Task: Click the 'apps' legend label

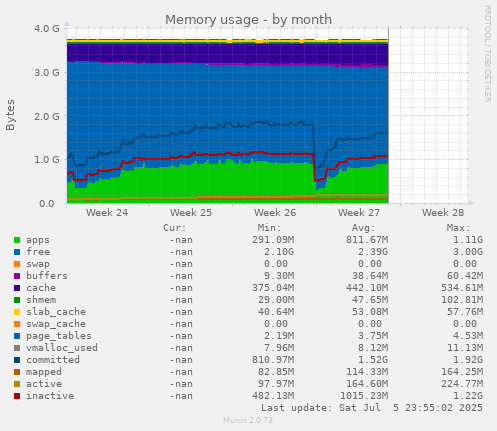Action: coord(38,240)
